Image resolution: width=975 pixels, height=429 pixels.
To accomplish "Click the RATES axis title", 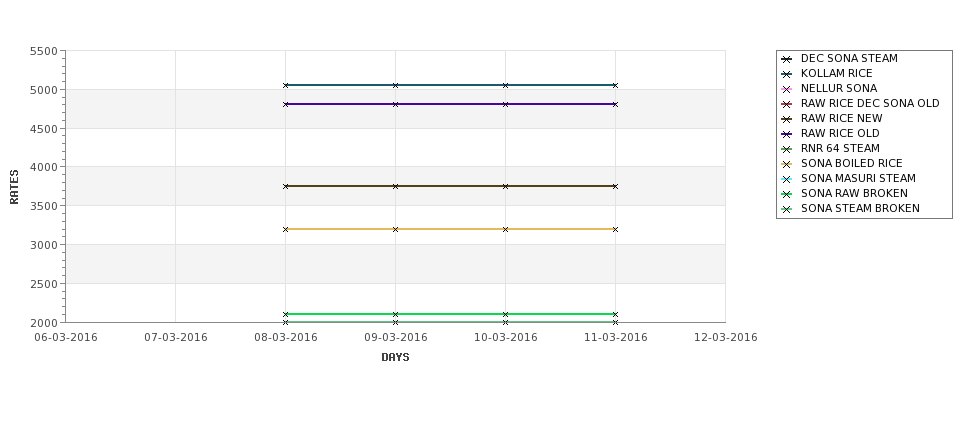I will [x=14, y=187].
